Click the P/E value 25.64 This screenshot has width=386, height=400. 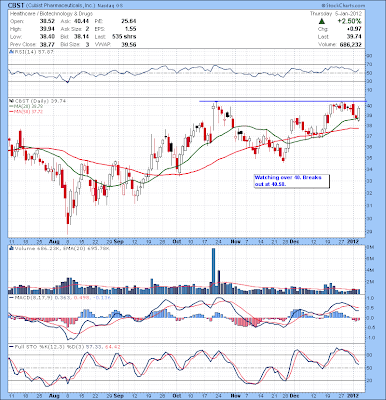pyautogui.click(x=129, y=21)
